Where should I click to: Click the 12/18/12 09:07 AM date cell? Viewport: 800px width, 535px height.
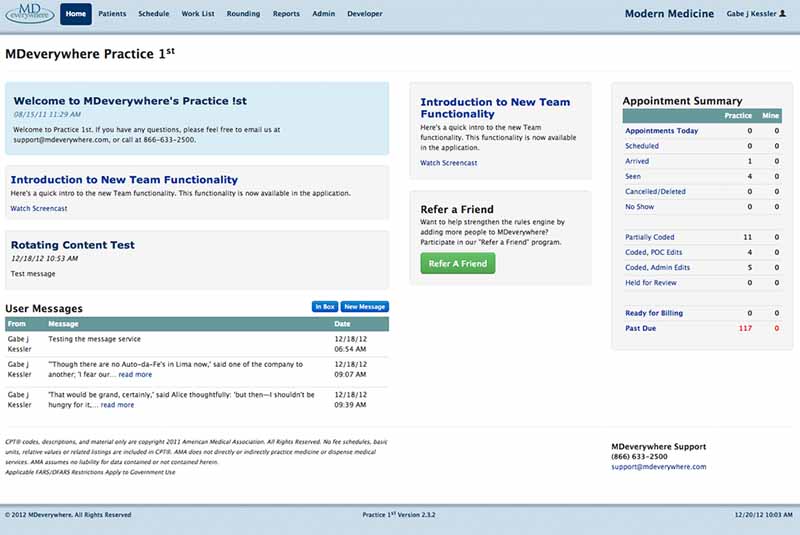point(351,369)
